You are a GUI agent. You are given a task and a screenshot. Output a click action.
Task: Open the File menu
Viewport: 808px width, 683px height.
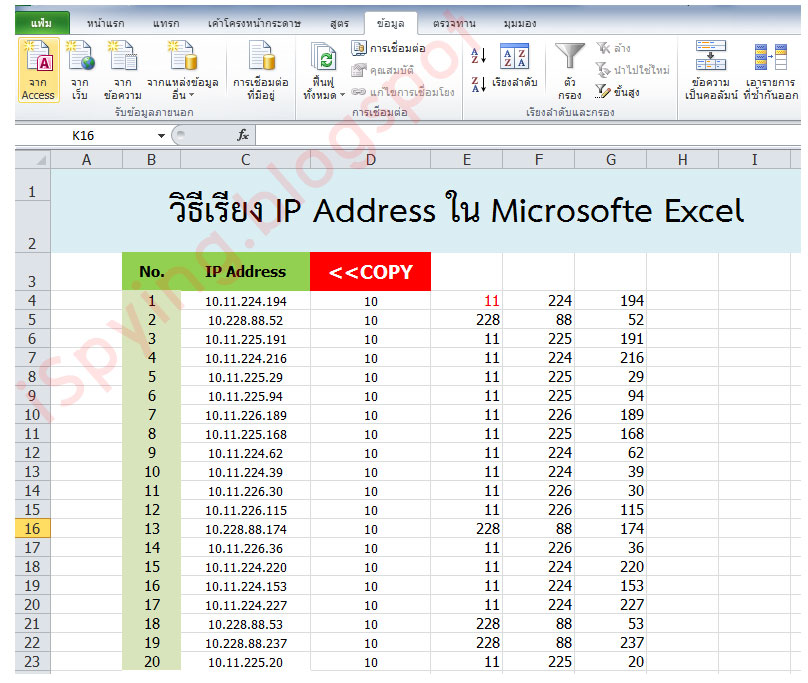pos(40,22)
